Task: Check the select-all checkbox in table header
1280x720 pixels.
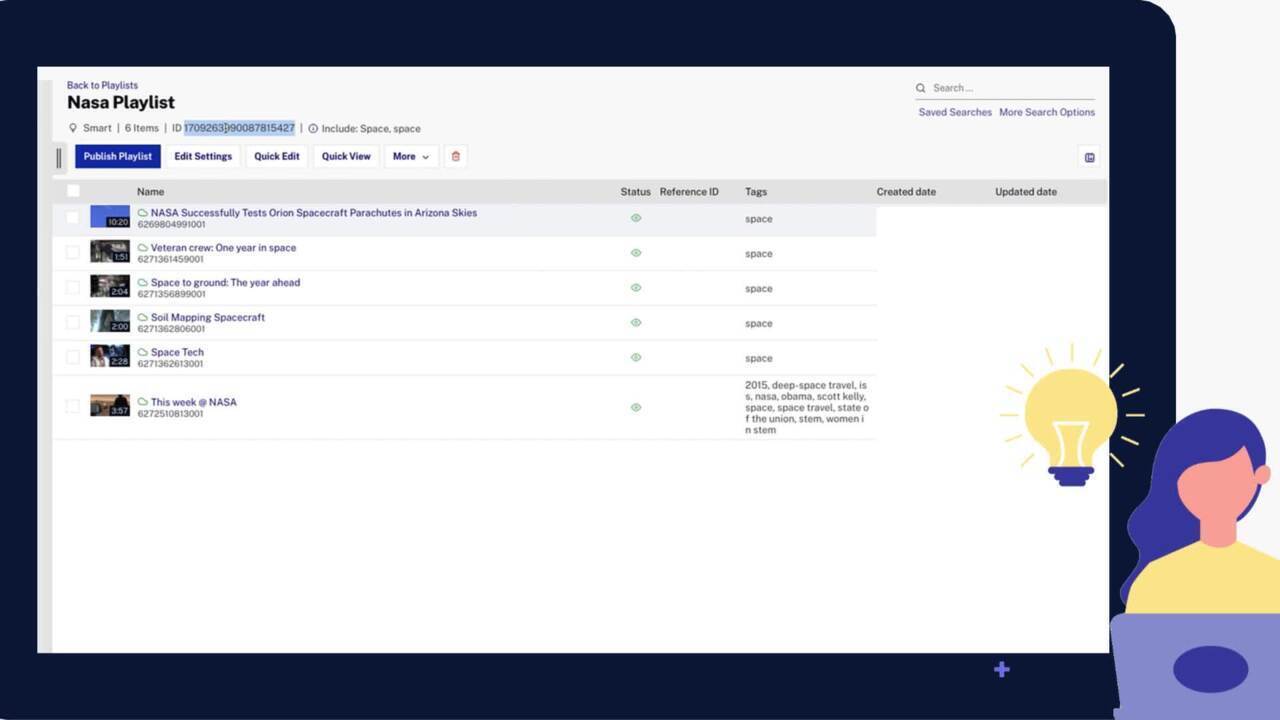Action: [73, 191]
